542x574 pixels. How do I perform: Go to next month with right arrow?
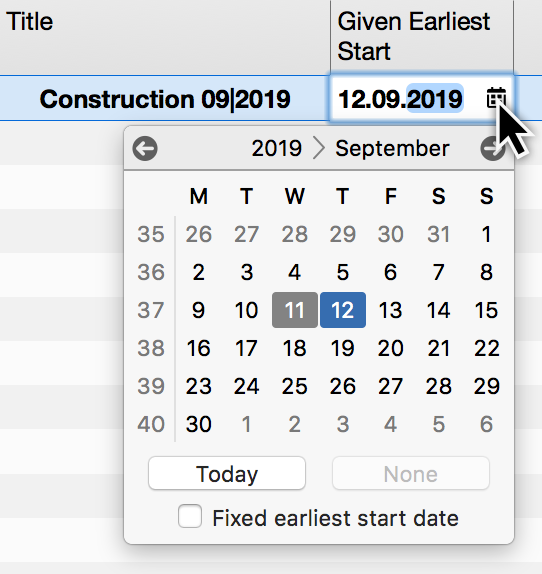(x=492, y=149)
